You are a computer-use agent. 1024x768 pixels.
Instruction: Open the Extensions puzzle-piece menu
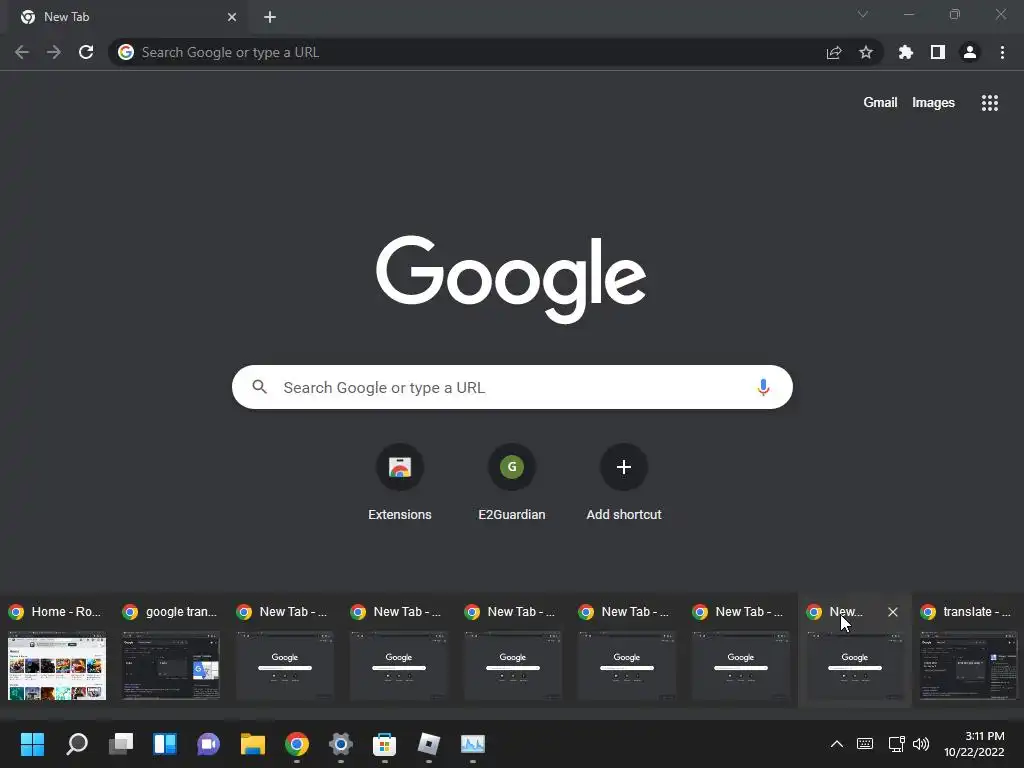905,52
